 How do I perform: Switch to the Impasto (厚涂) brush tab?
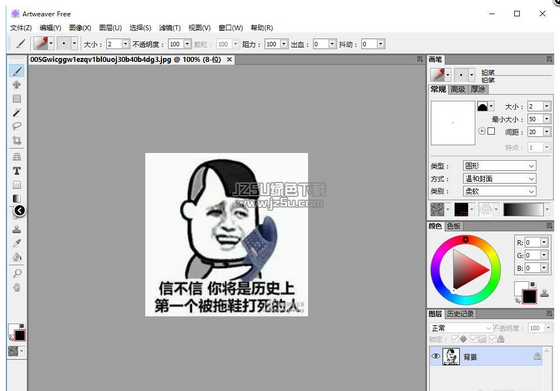(x=478, y=89)
